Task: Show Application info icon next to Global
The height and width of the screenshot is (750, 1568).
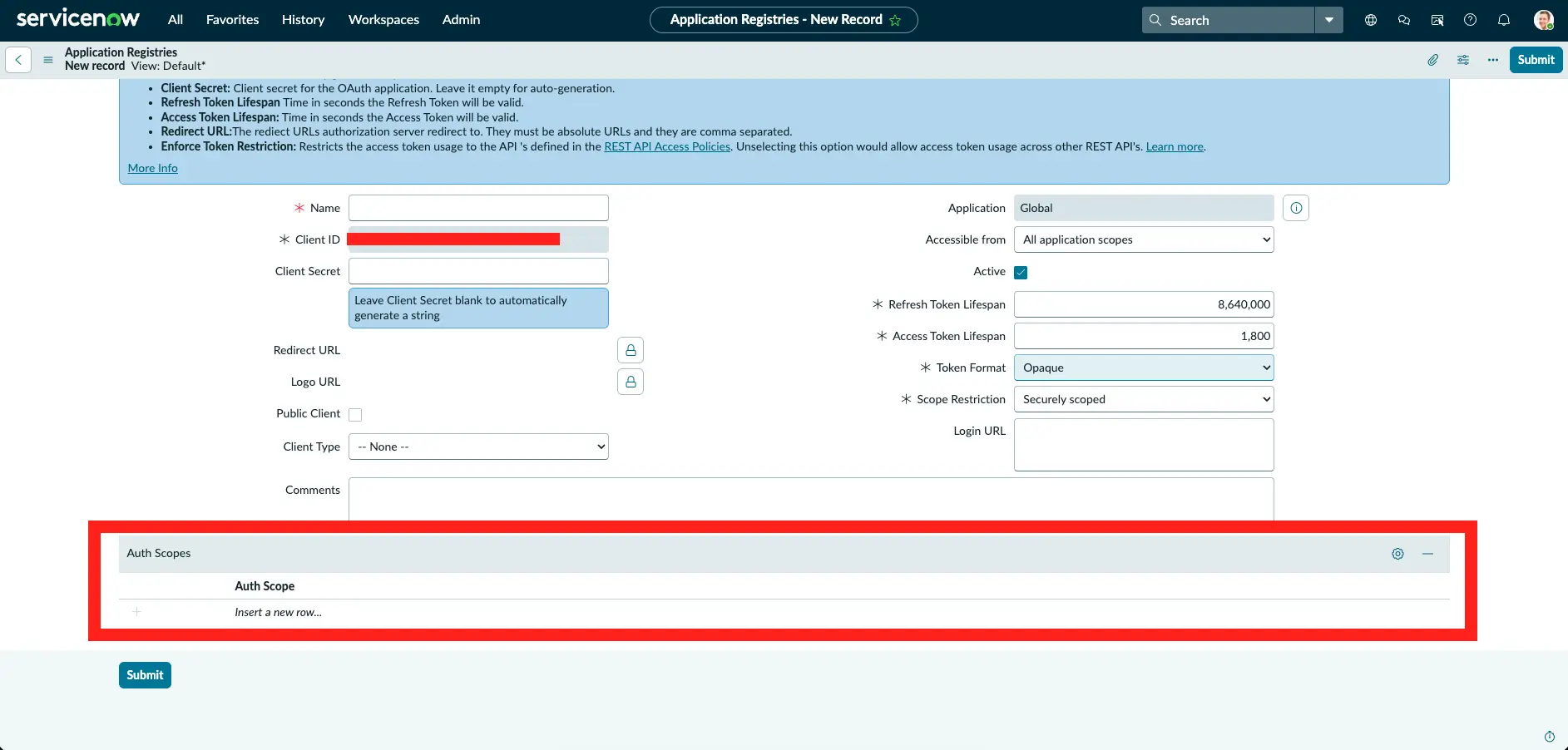Action: click(x=1296, y=208)
